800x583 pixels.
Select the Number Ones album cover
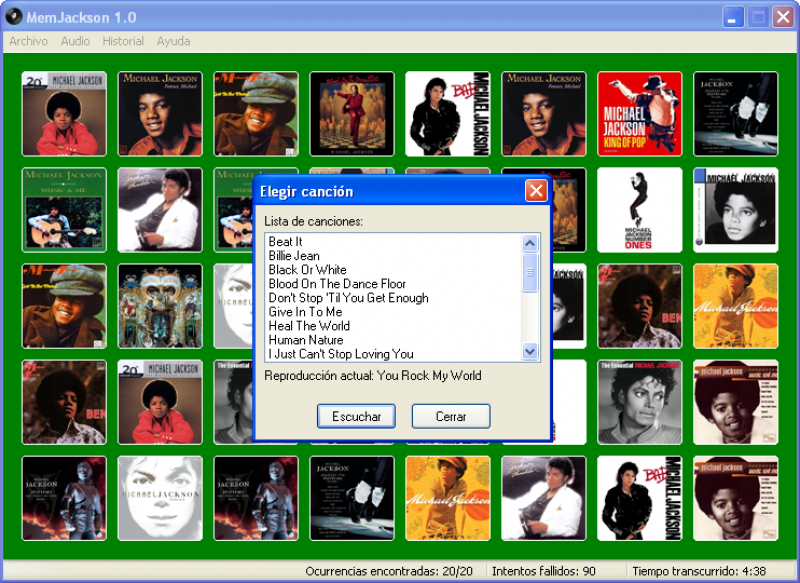pyautogui.click(x=640, y=210)
